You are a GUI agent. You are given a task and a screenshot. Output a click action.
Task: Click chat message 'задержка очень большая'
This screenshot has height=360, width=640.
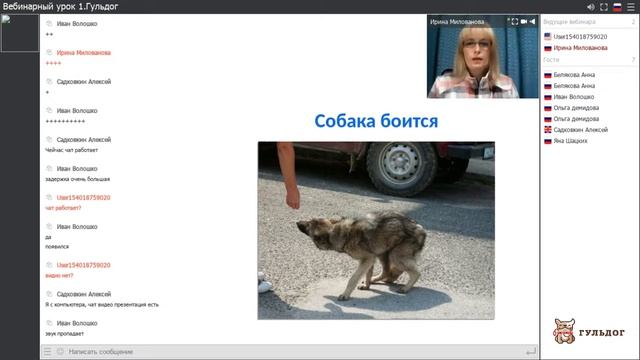point(78,179)
